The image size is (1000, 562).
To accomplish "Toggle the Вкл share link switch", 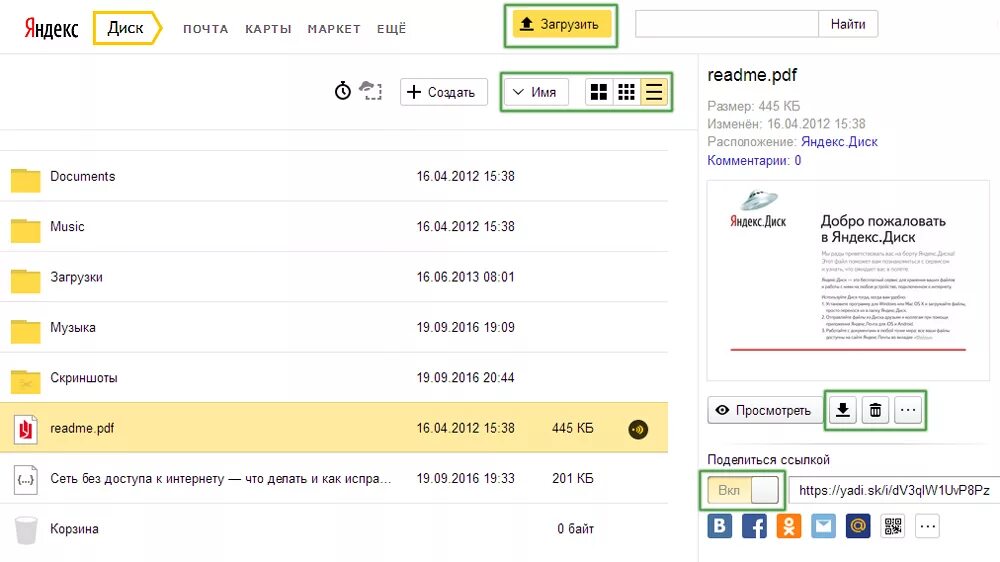I will point(743,490).
